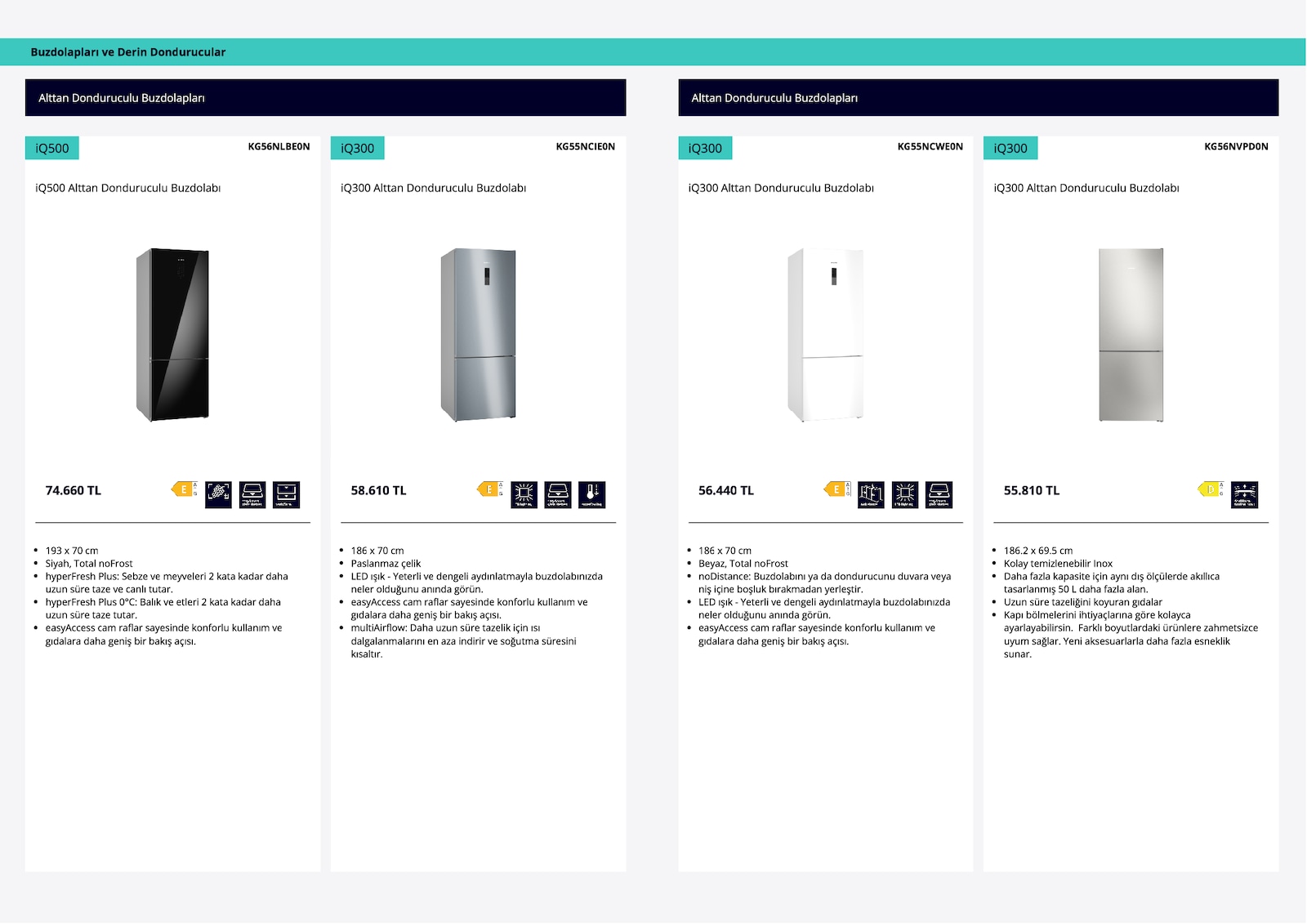Click the glass shelf icon on KG56NLBE0N
Viewport: 1307px width, 924px height.
tap(252, 494)
